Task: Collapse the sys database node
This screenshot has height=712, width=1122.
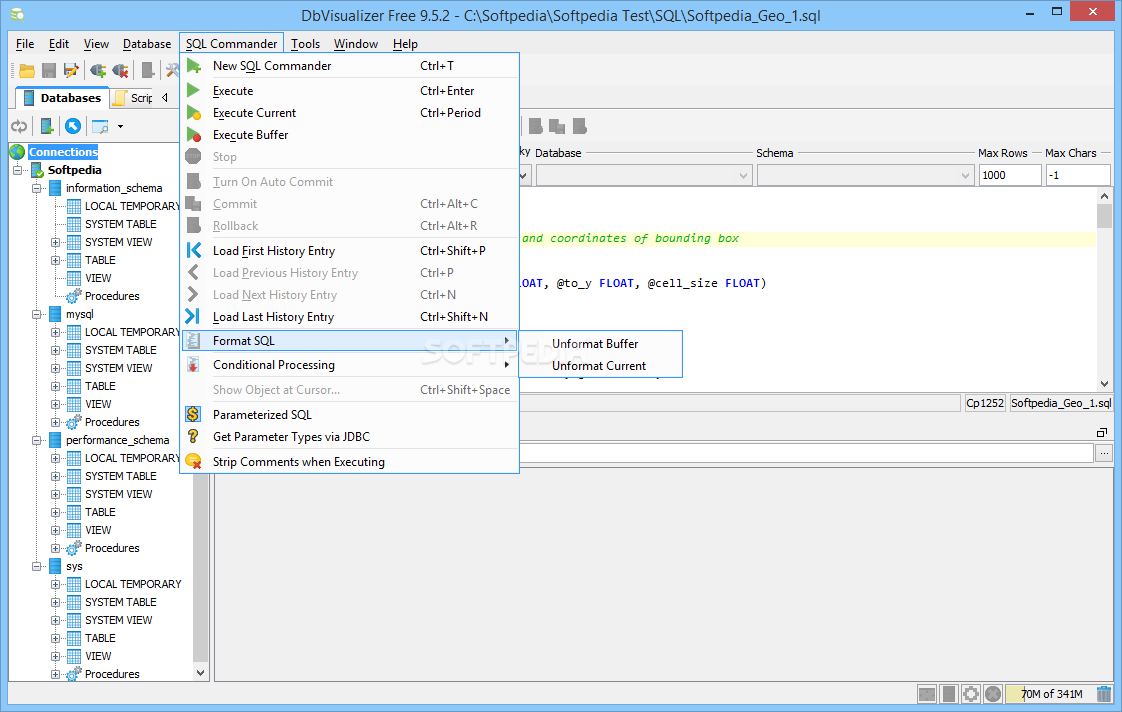Action: (x=36, y=566)
